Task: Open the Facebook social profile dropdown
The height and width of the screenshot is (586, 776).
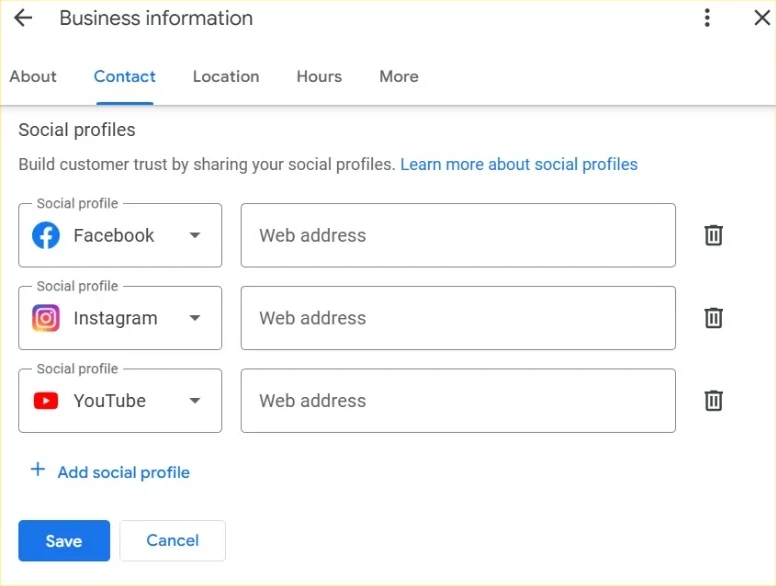Action: 120,235
